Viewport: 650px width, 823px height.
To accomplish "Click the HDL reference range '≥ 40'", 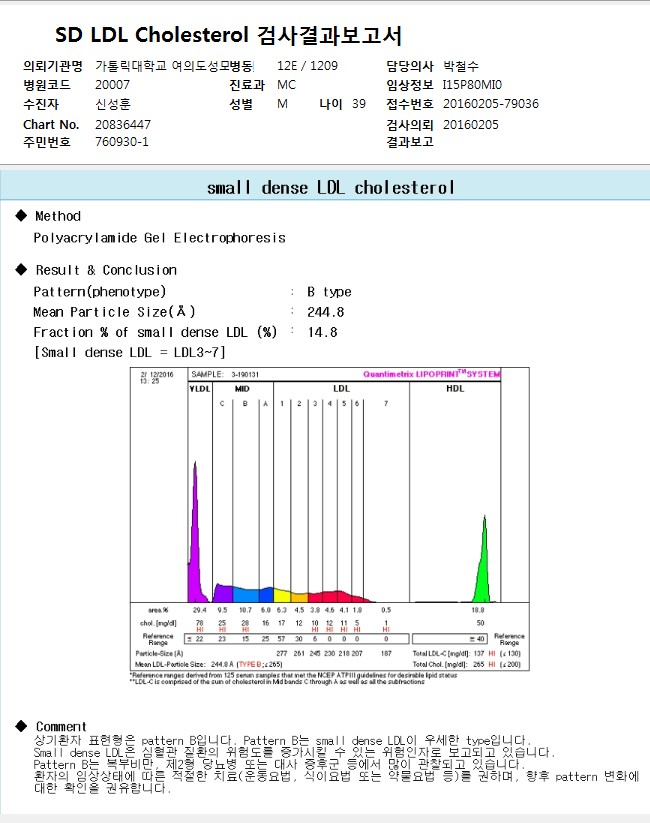I will point(477,639).
